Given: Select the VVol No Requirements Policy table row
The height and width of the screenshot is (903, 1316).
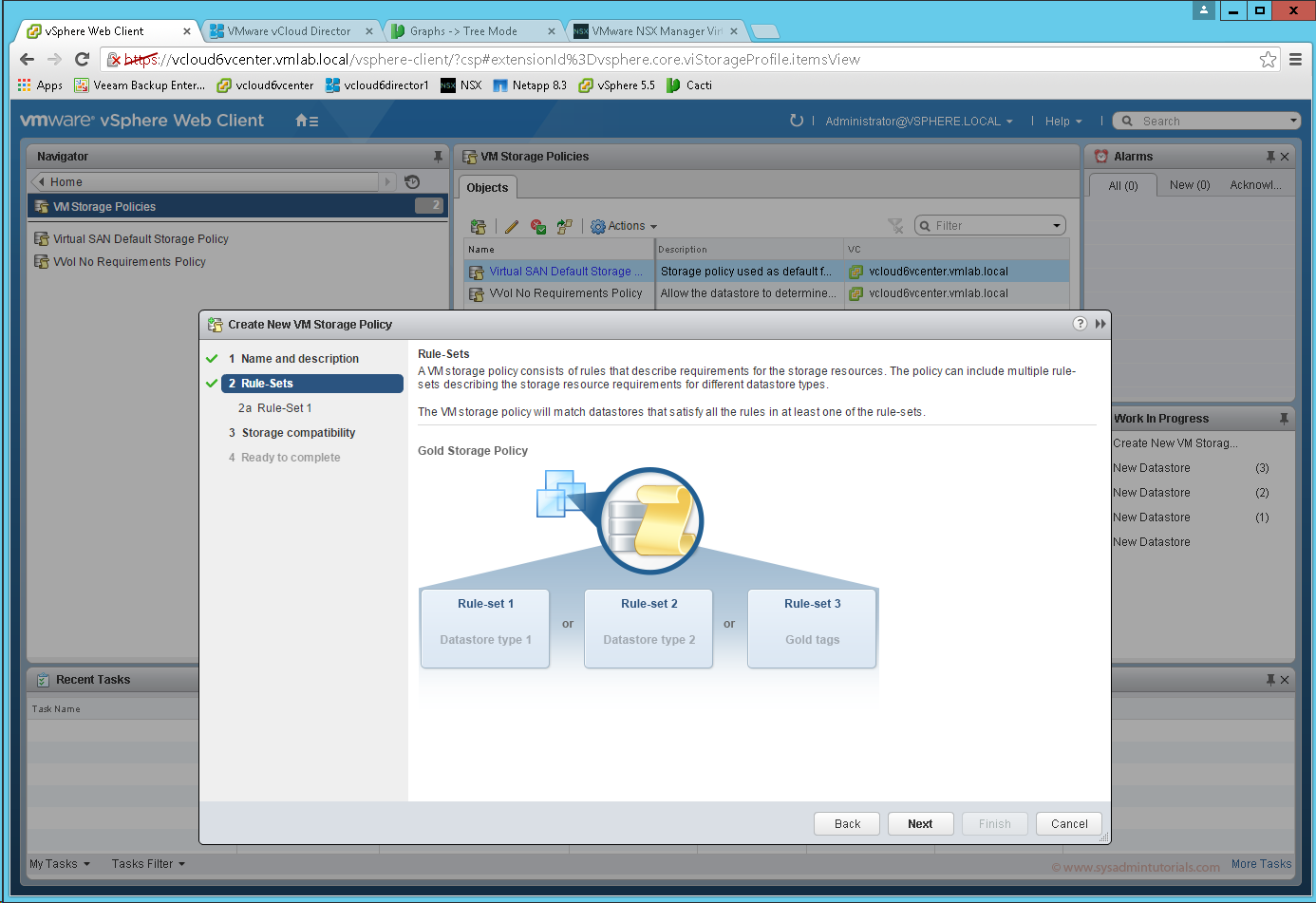Looking at the screenshot, I should [766, 293].
